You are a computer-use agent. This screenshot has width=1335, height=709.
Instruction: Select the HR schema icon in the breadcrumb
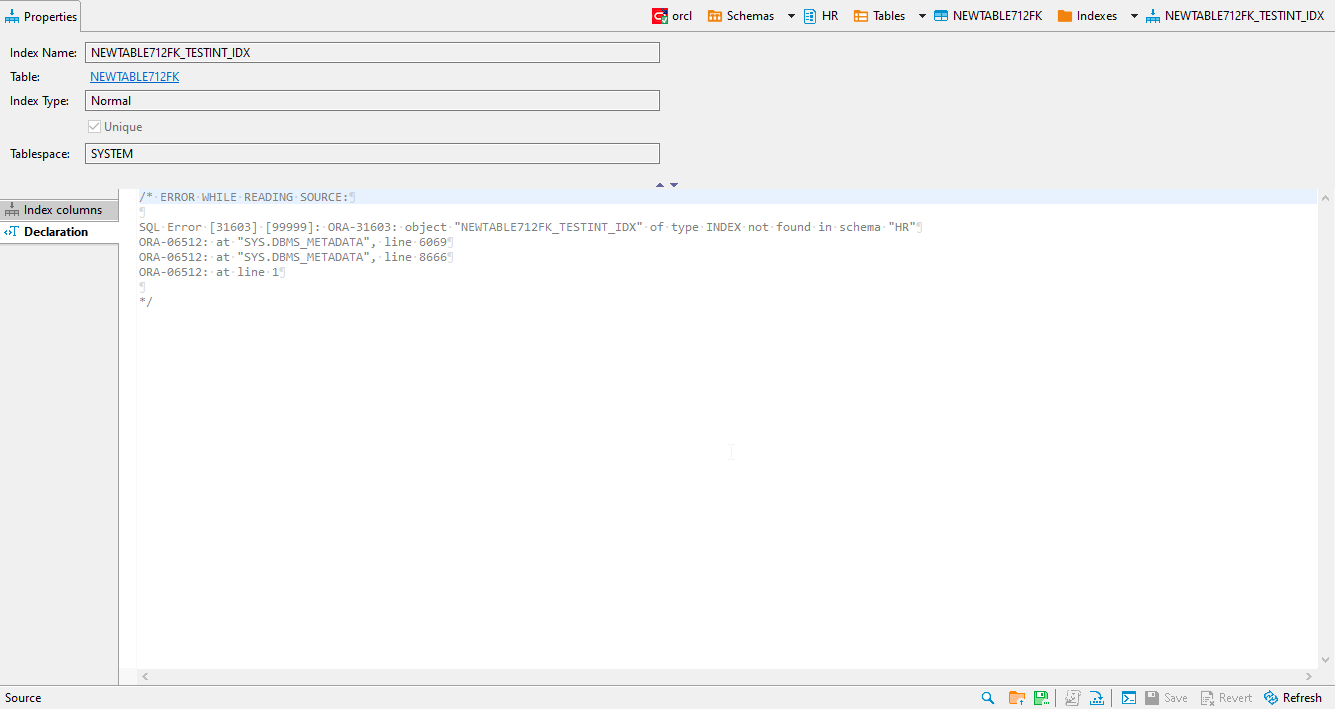click(x=809, y=16)
